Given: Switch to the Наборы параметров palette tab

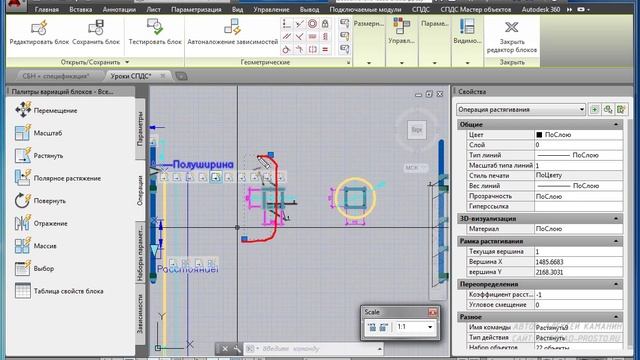Looking at the screenshot, I should (140, 252).
